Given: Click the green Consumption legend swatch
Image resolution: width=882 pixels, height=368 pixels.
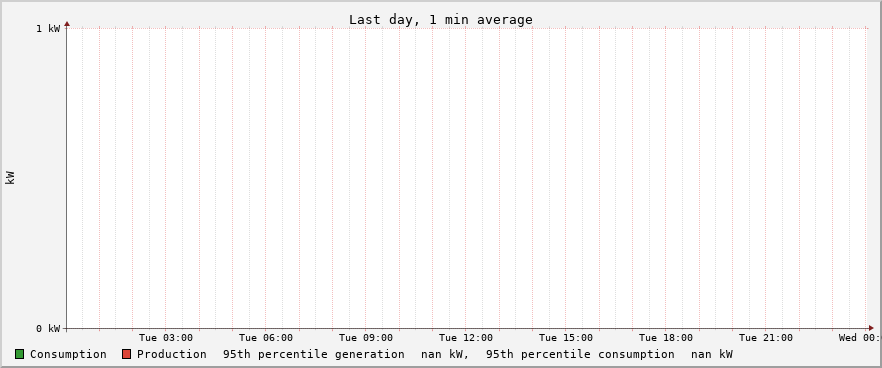Looking at the screenshot, I should click(x=20, y=354).
